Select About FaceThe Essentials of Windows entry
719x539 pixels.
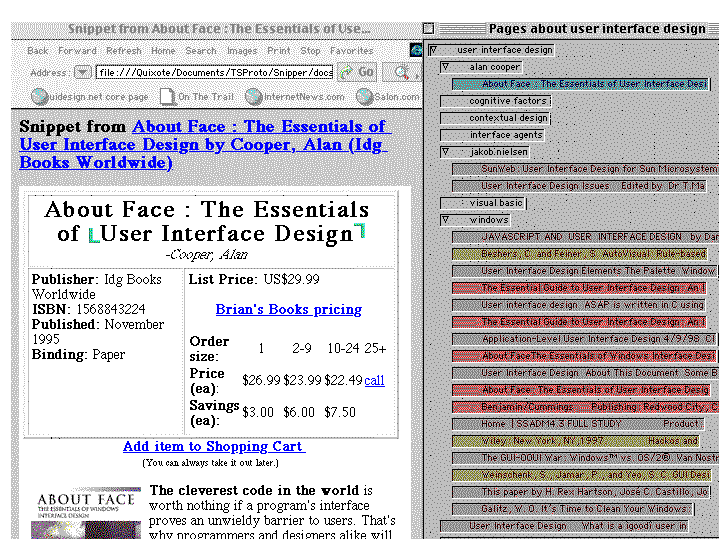(x=584, y=356)
